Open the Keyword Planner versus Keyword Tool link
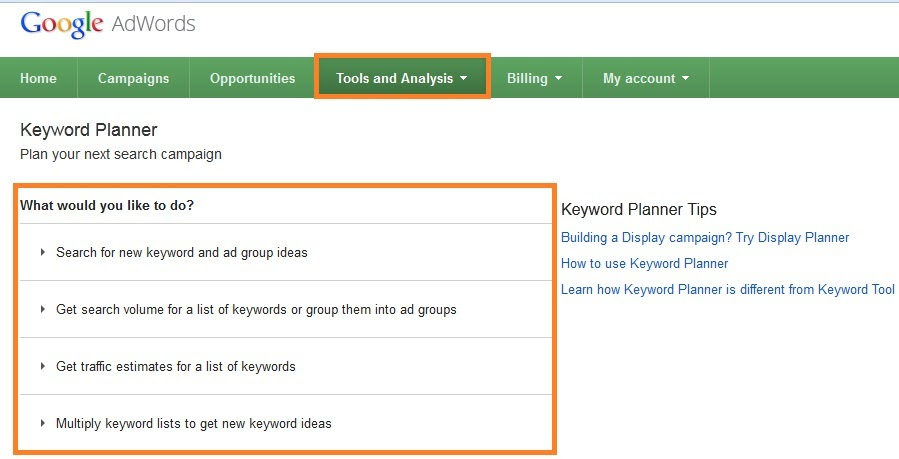 728,289
